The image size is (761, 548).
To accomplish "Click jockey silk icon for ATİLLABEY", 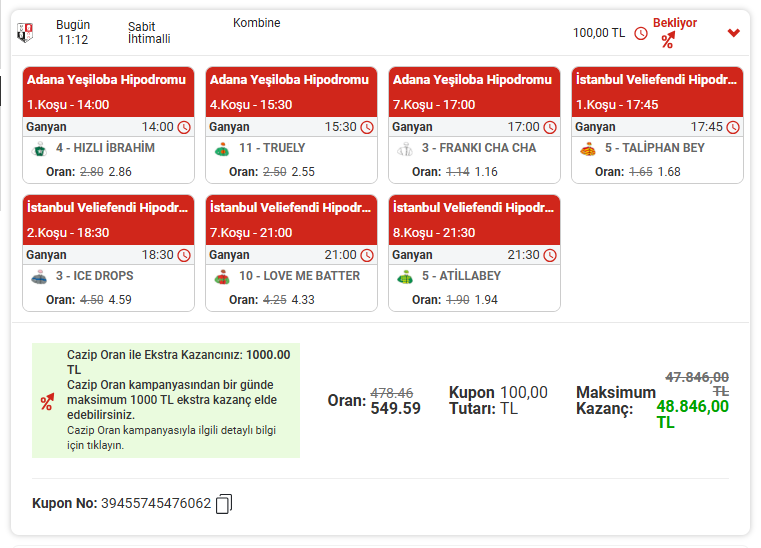I will (x=405, y=278).
